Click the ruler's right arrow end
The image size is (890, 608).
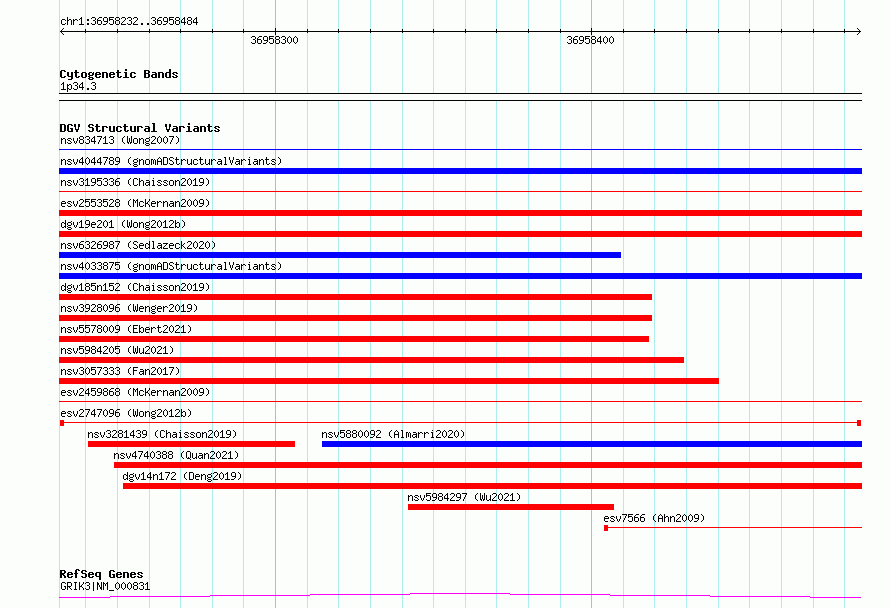[858, 32]
